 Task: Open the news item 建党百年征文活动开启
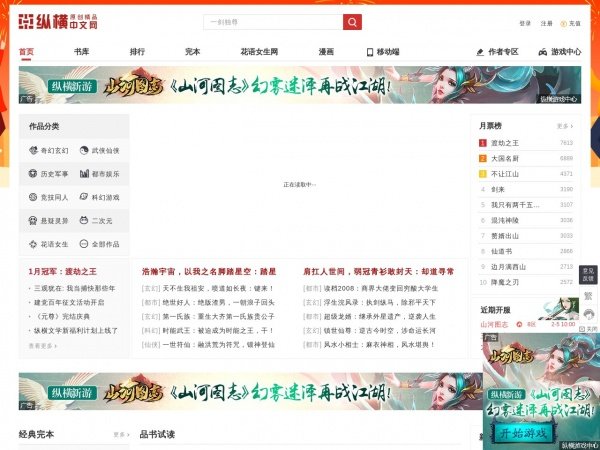pos(69,302)
